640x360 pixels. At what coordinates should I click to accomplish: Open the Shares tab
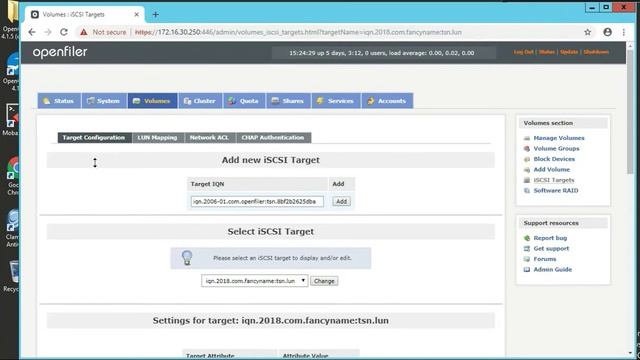[x=288, y=101]
